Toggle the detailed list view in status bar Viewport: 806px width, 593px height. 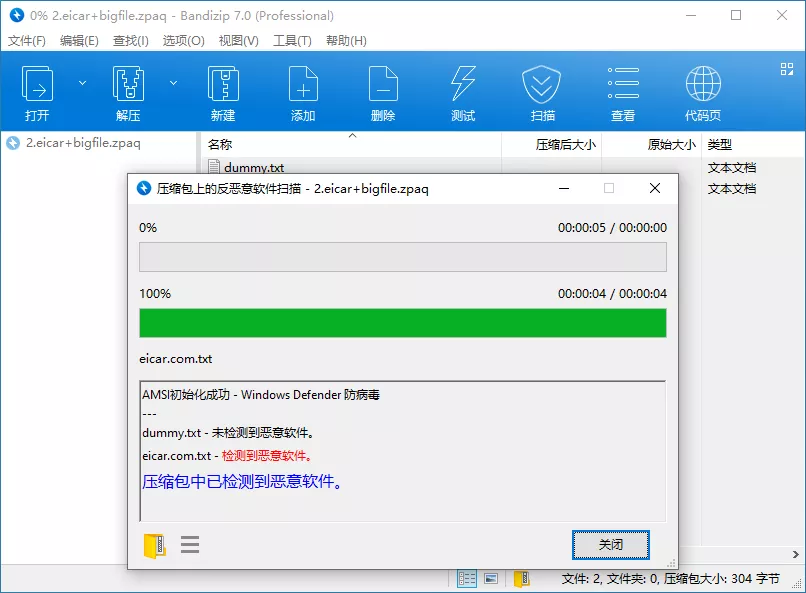click(x=466, y=578)
